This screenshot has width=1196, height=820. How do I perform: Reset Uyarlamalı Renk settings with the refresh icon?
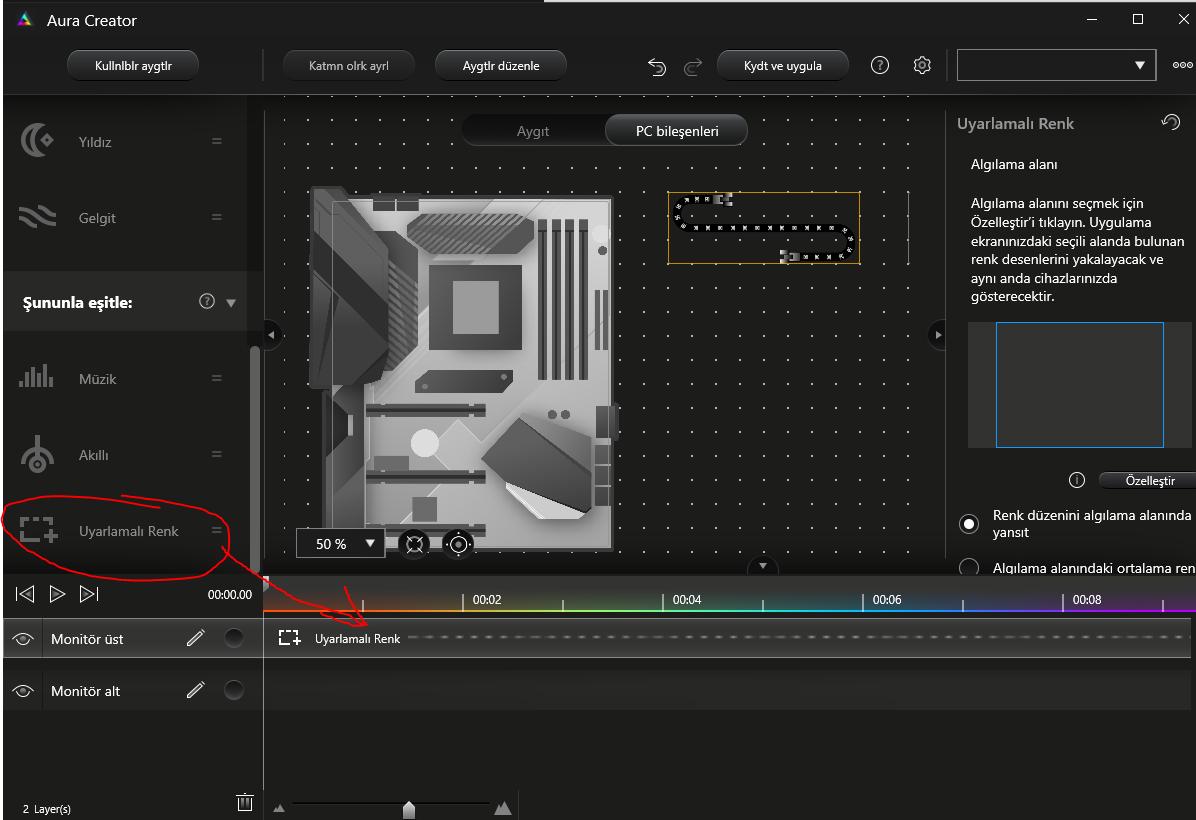1170,122
